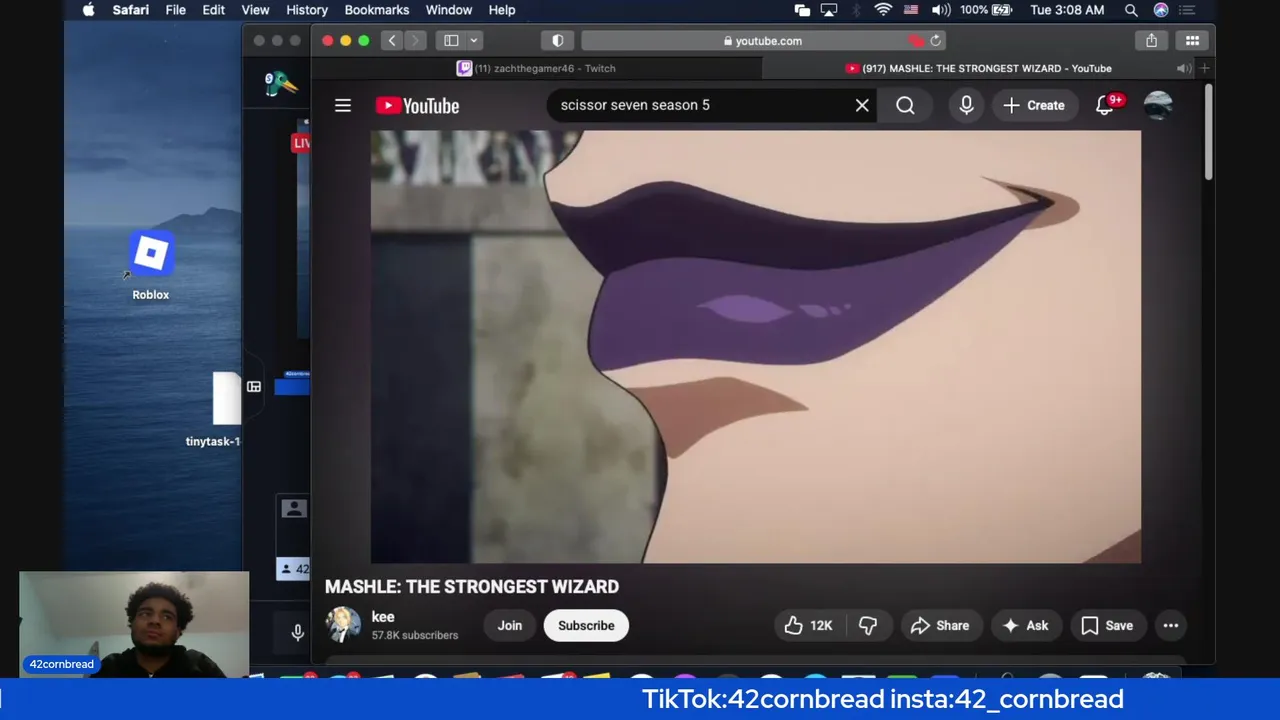Open the Bookmarks menu
The image size is (1280, 720).
pos(377,10)
